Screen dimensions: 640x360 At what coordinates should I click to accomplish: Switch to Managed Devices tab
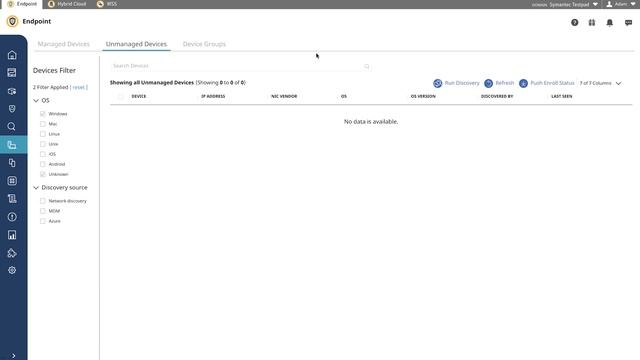64,44
